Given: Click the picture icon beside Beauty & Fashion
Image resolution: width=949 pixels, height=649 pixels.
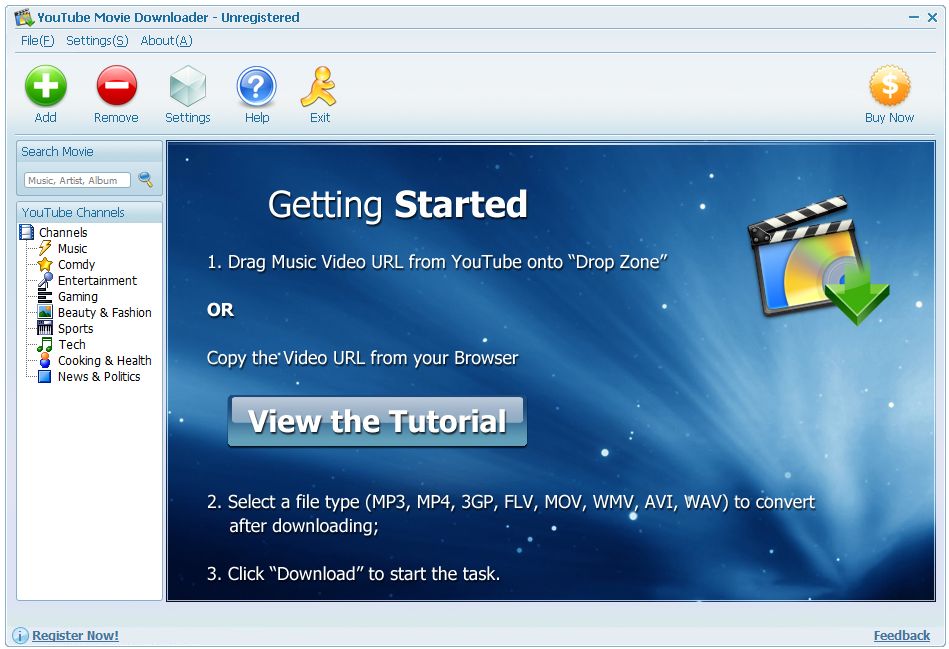Looking at the screenshot, I should click(45, 312).
